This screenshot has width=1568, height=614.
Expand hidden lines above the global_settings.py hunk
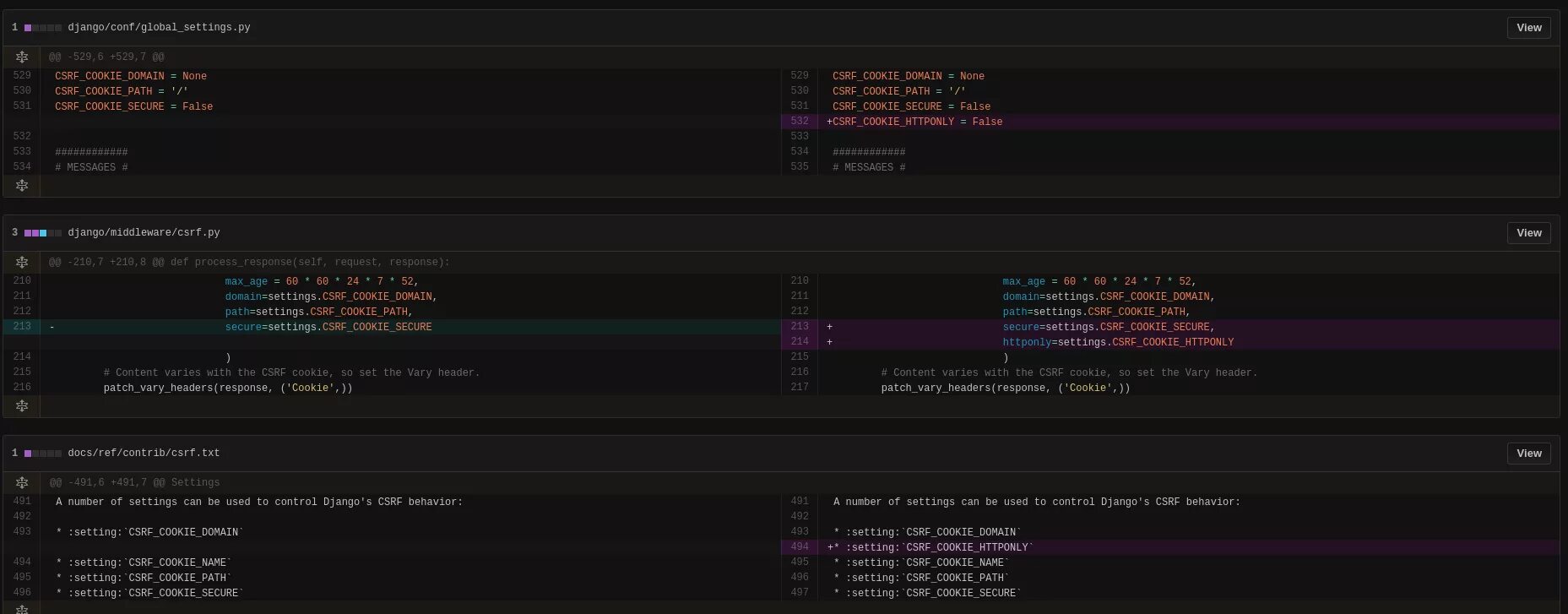22,57
